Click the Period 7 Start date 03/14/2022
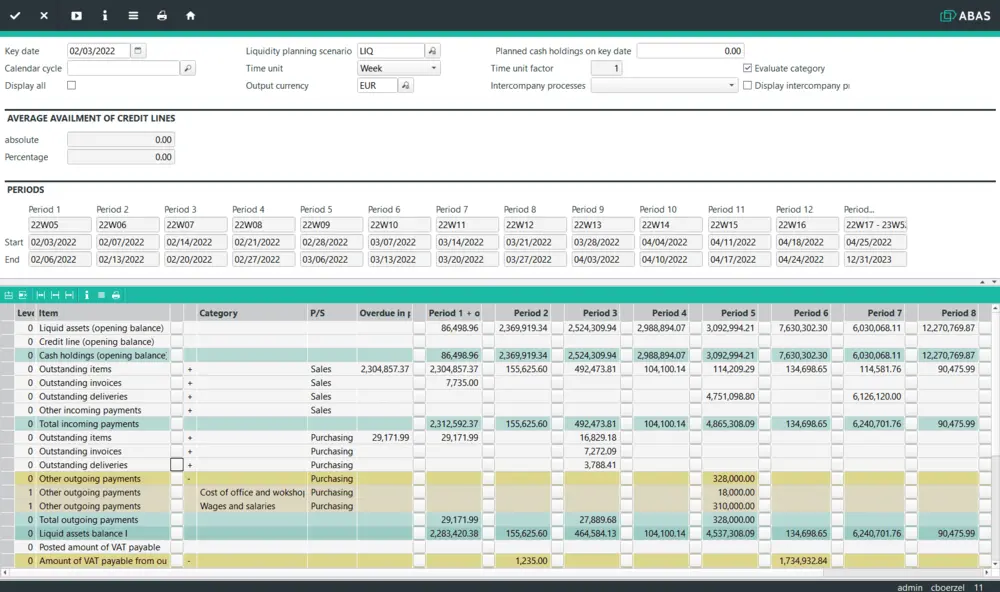Viewport: 1000px width, 592px height. [467, 242]
